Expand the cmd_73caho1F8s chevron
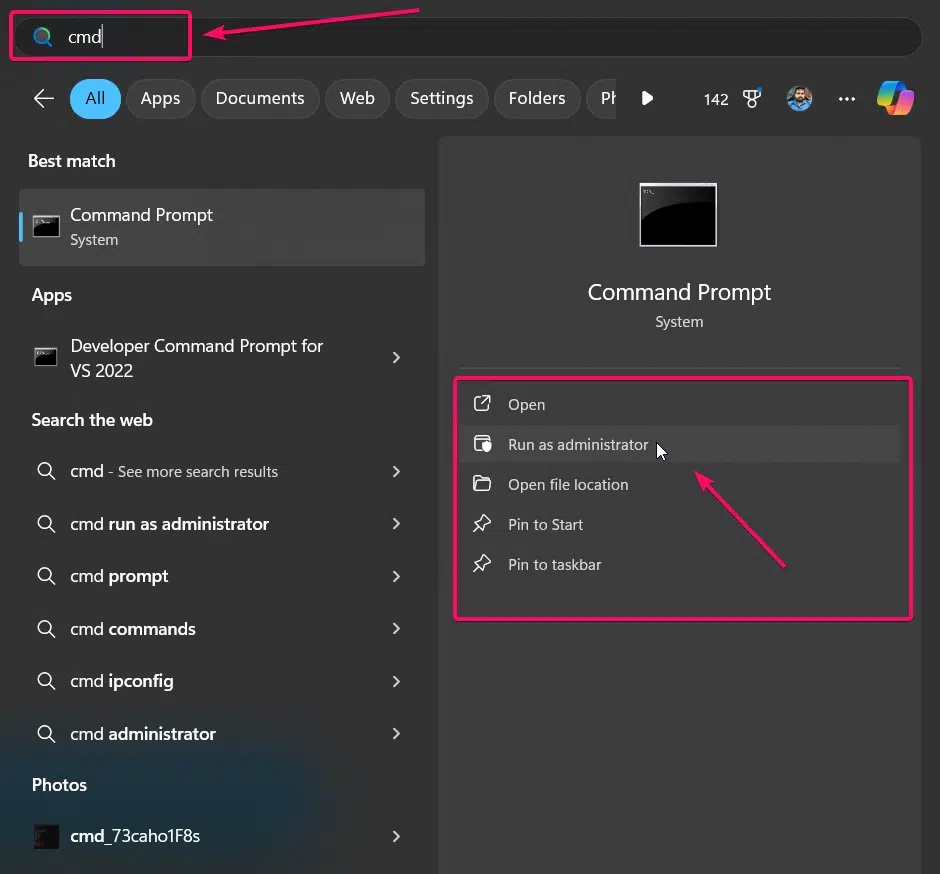 [396, 837]
